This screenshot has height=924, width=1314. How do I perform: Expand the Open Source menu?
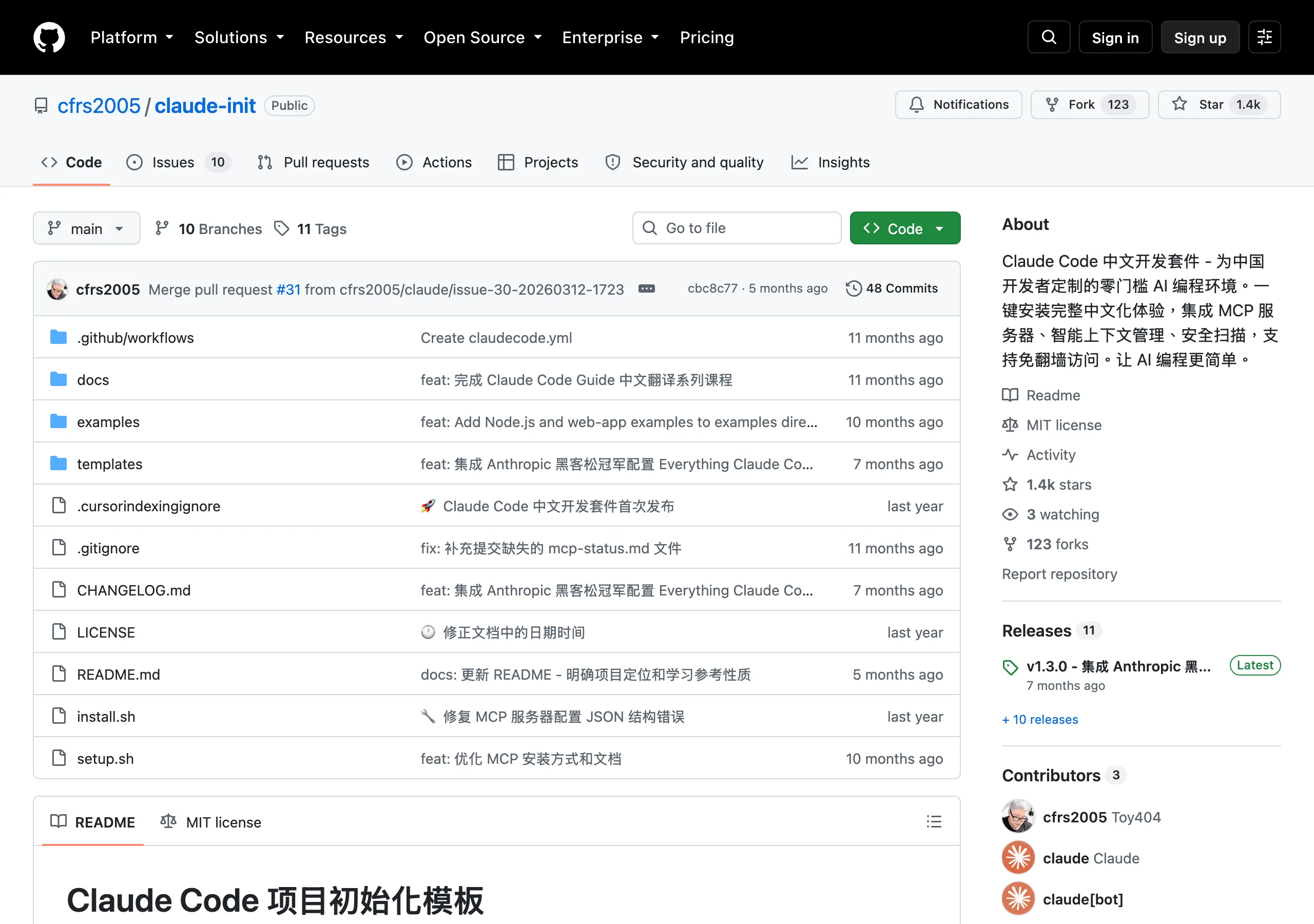[482, 37]
